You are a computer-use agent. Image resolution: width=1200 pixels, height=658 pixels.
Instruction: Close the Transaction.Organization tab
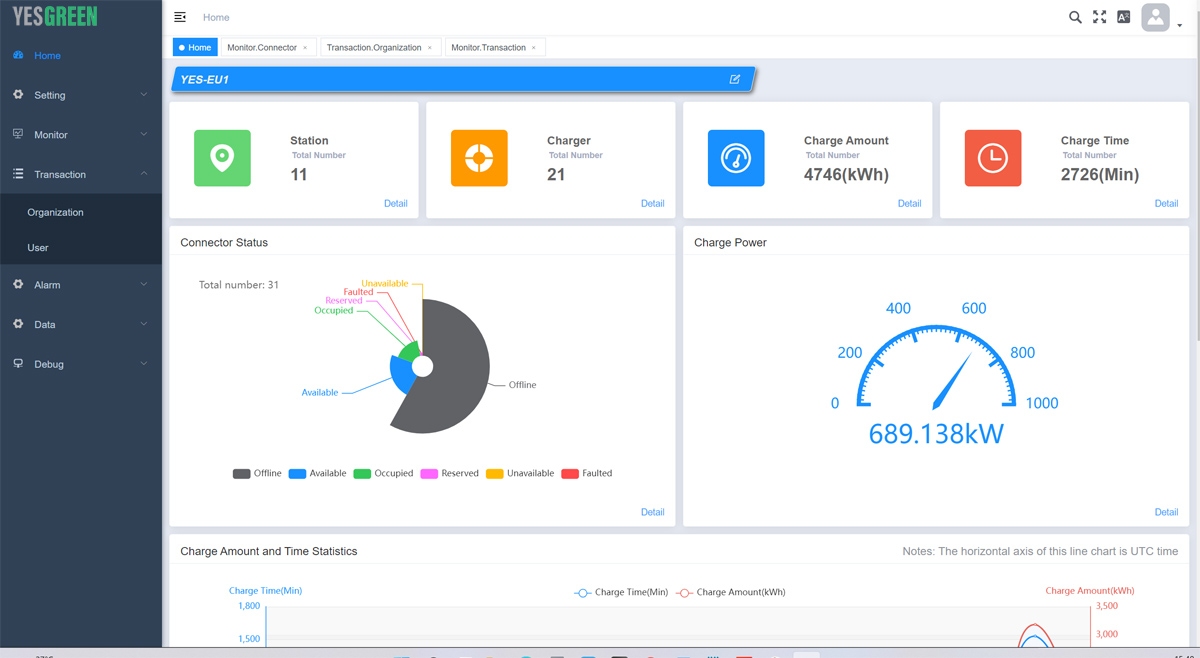(430, 48)
